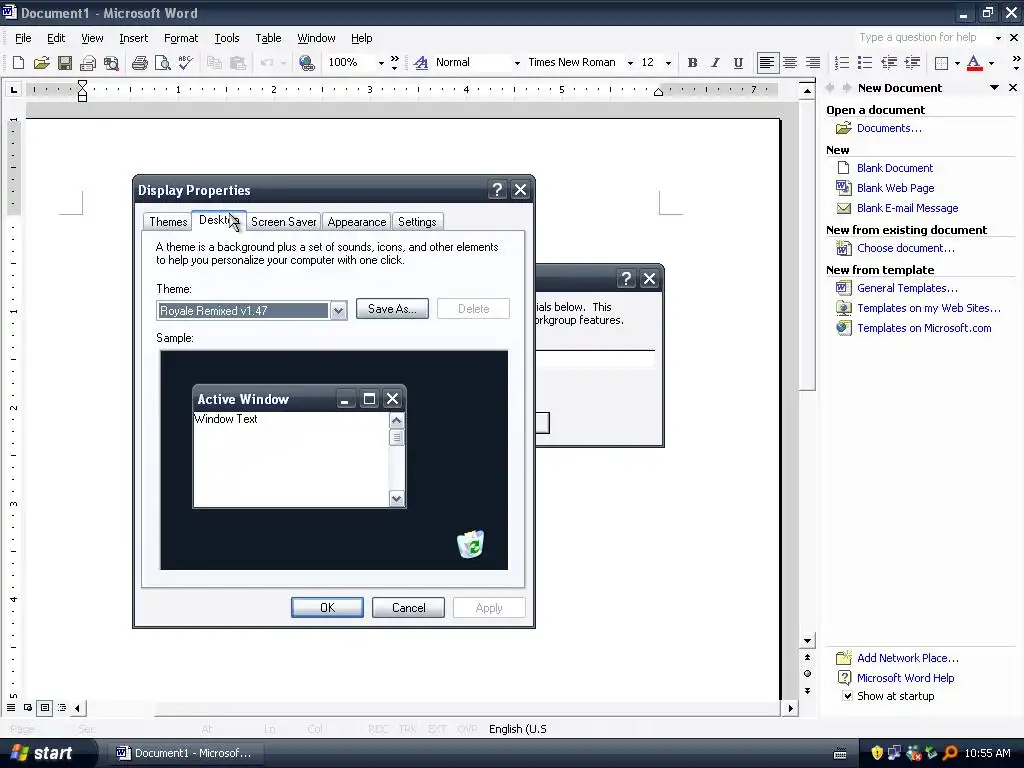
Task: Open the Tools menu
Action: coord(227,38)
